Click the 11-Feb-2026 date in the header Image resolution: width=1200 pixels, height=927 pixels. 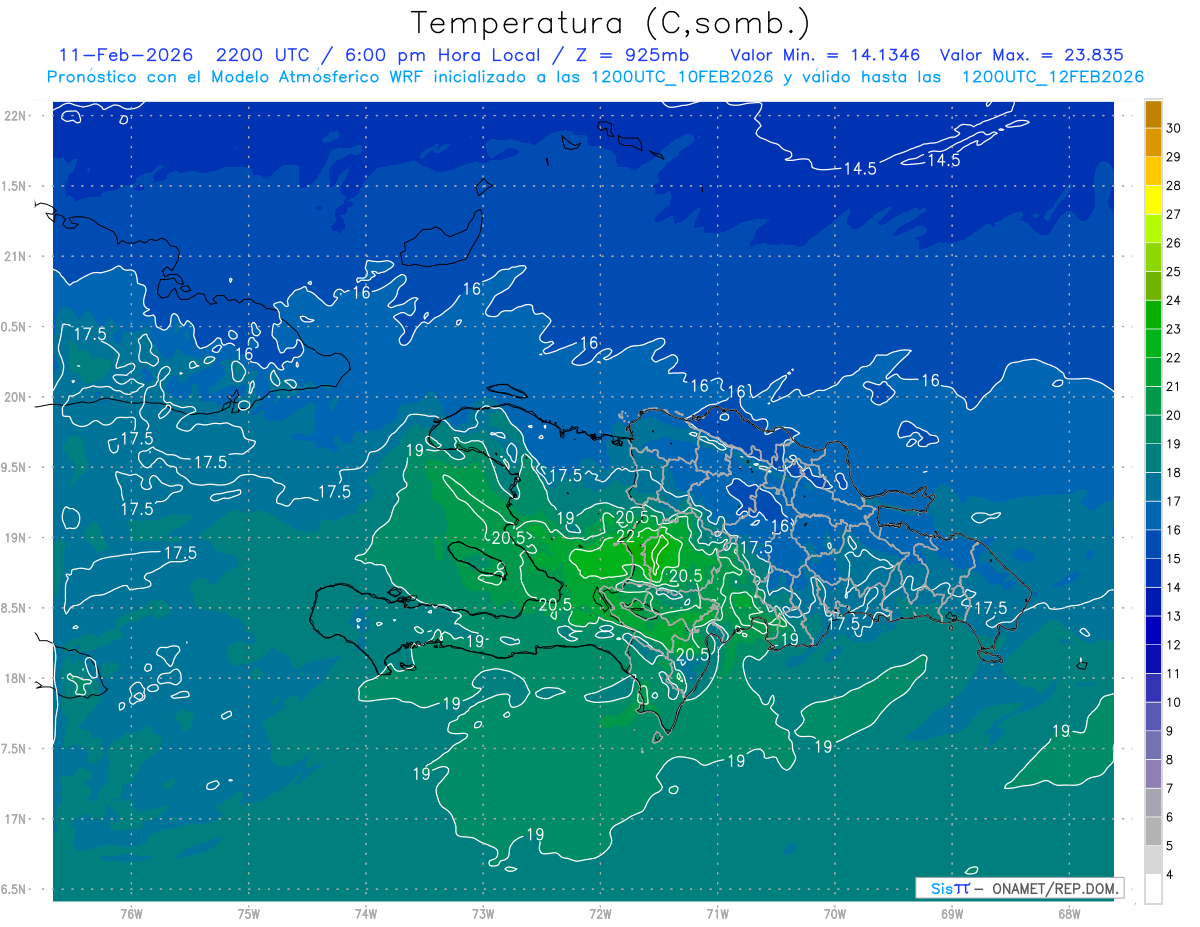point(126,55)
